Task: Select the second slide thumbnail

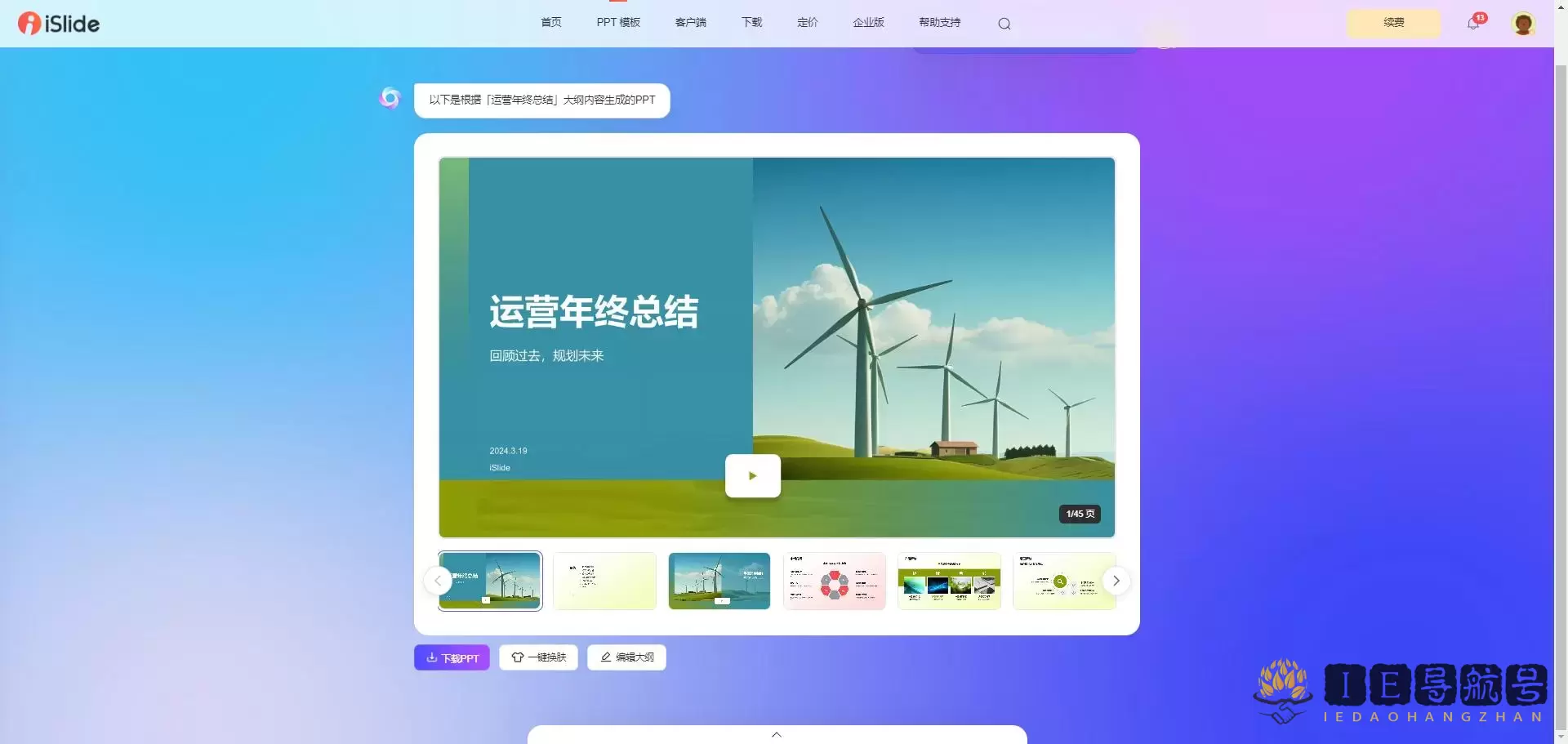Action: [x=604, y=581]
